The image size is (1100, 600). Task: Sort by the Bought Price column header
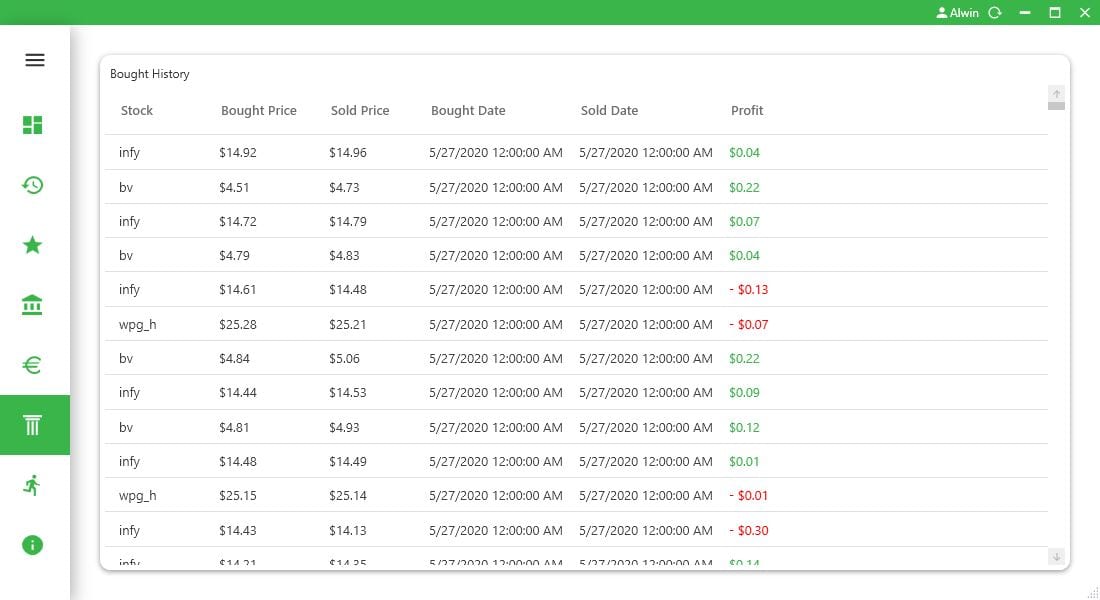pyautogui.click(x=259, y=111)
